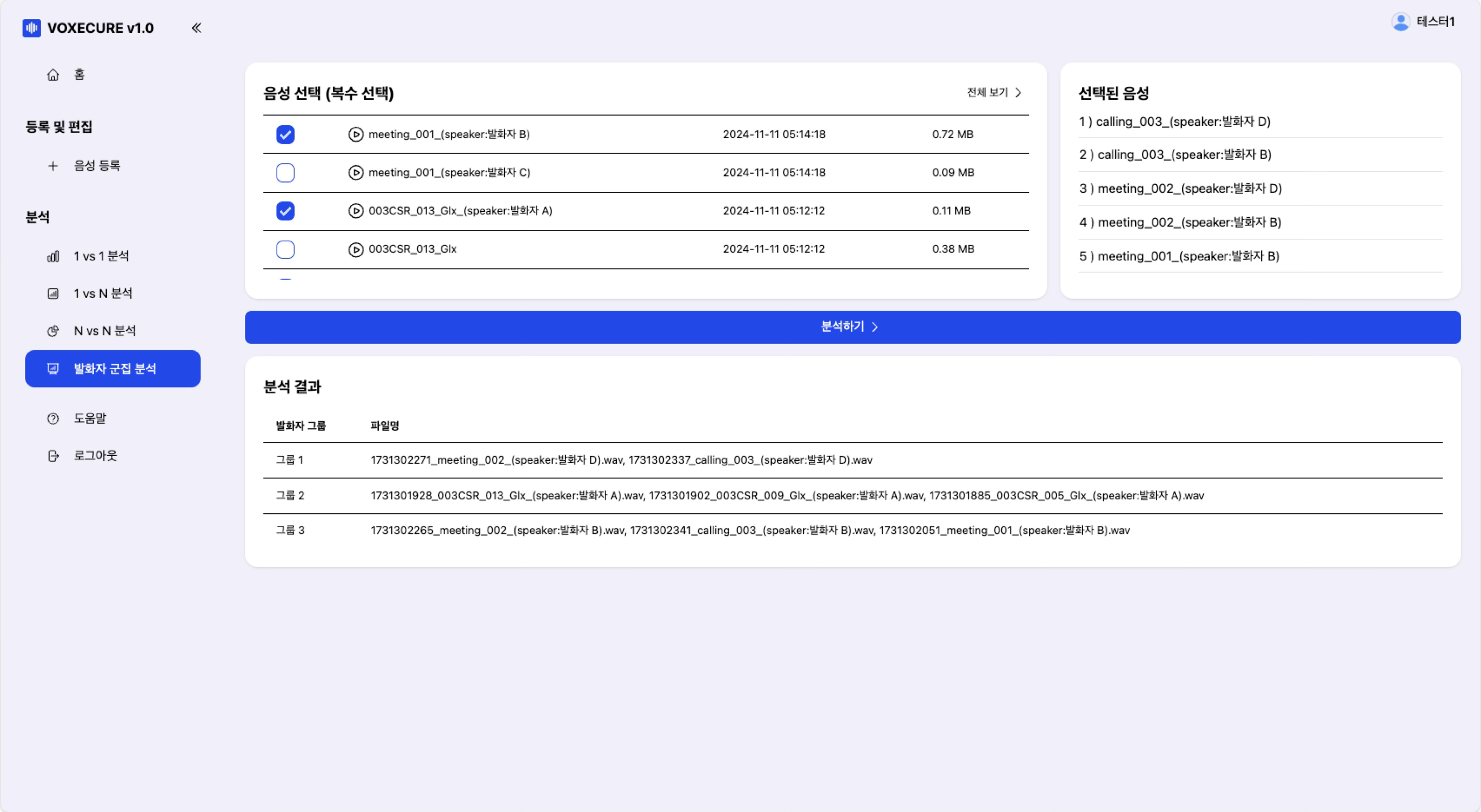Open 1 vs N 분석 menu item

(x=103, y=294)
